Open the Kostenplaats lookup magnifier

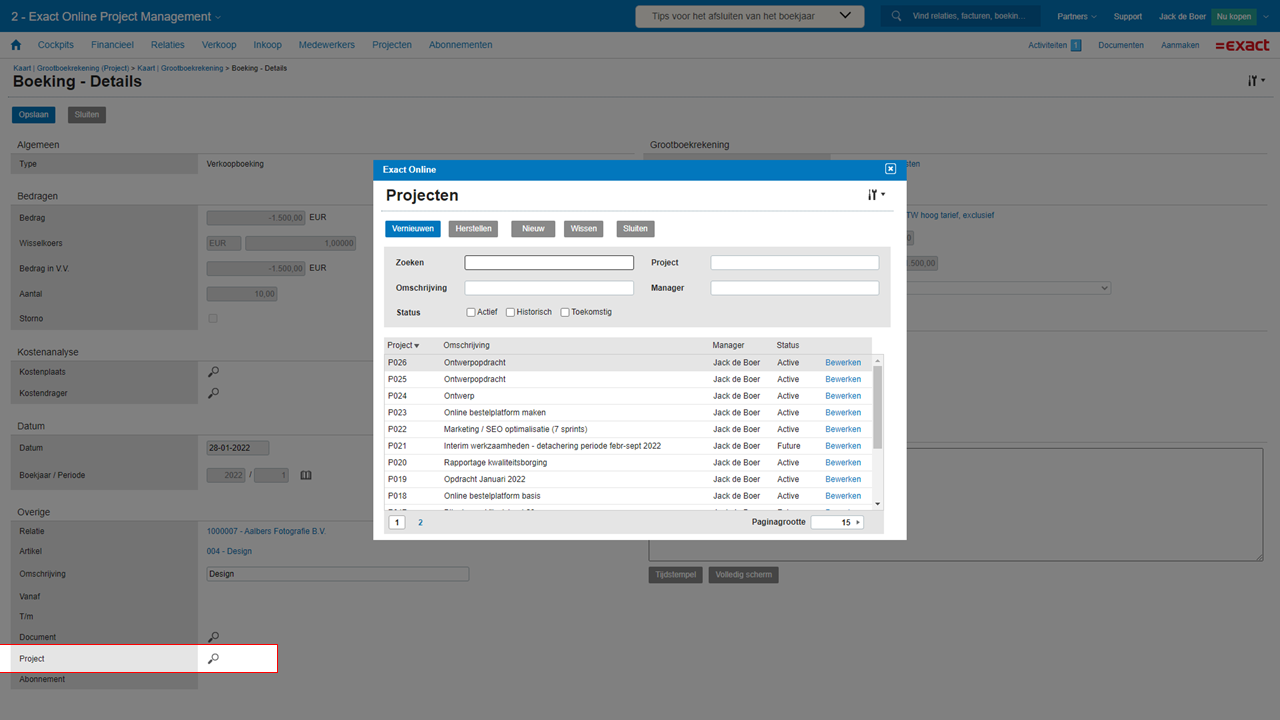(x=213, y=372)
